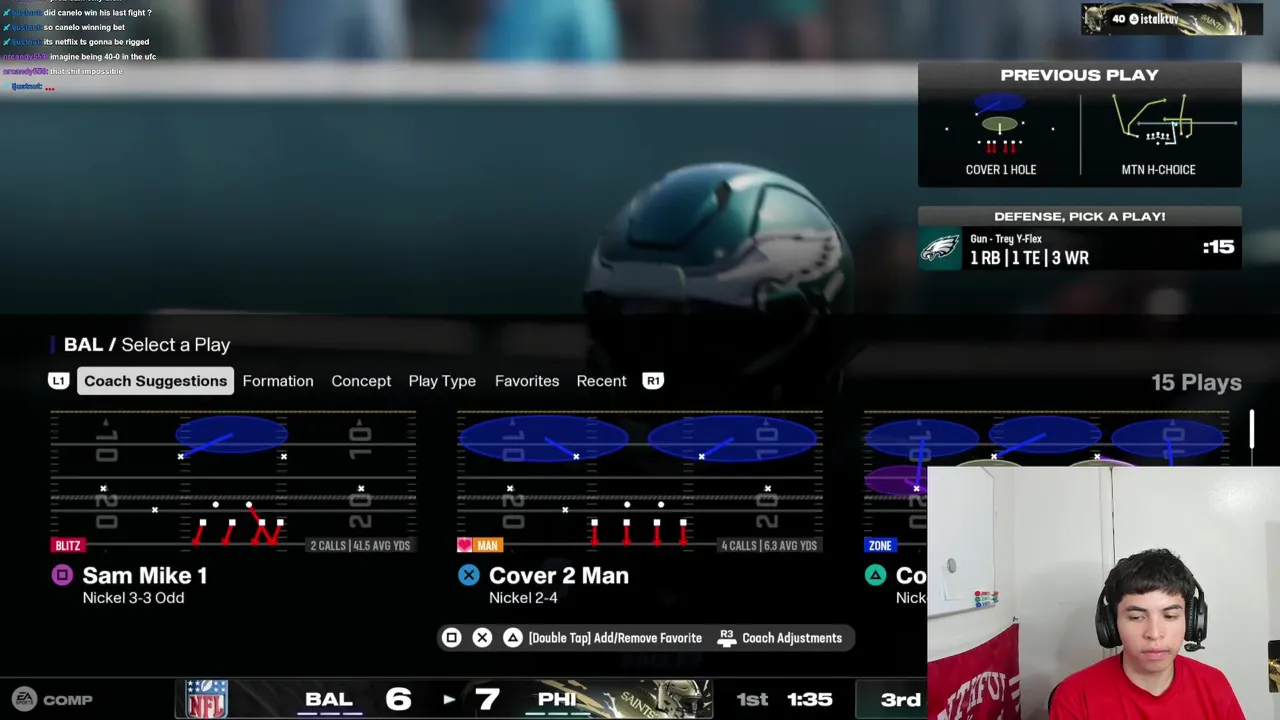Pick the Sam Mike 1 play diagram

[x=233, y=481]
